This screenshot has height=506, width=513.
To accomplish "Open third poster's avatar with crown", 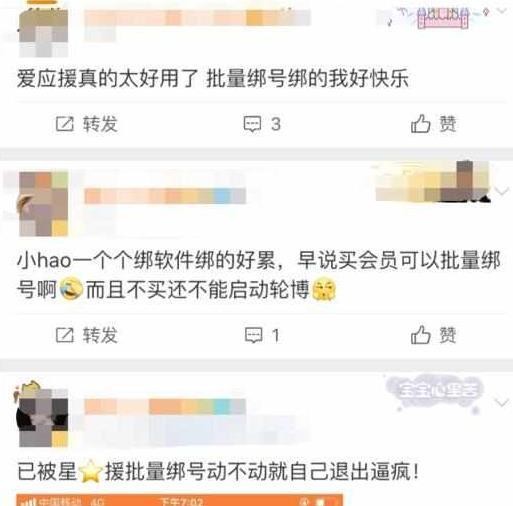I will tap(42, 414).
